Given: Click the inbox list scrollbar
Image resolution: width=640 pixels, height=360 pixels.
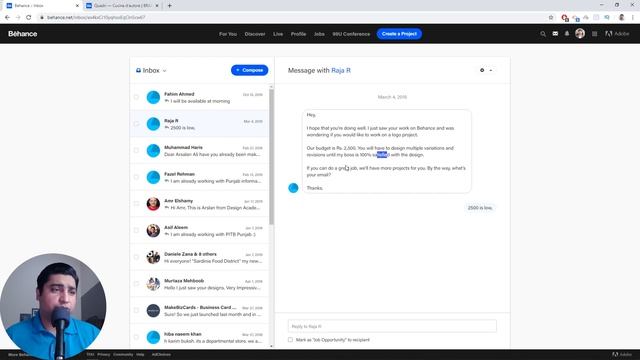Looking at the screenshot, I should coord(271,157).
